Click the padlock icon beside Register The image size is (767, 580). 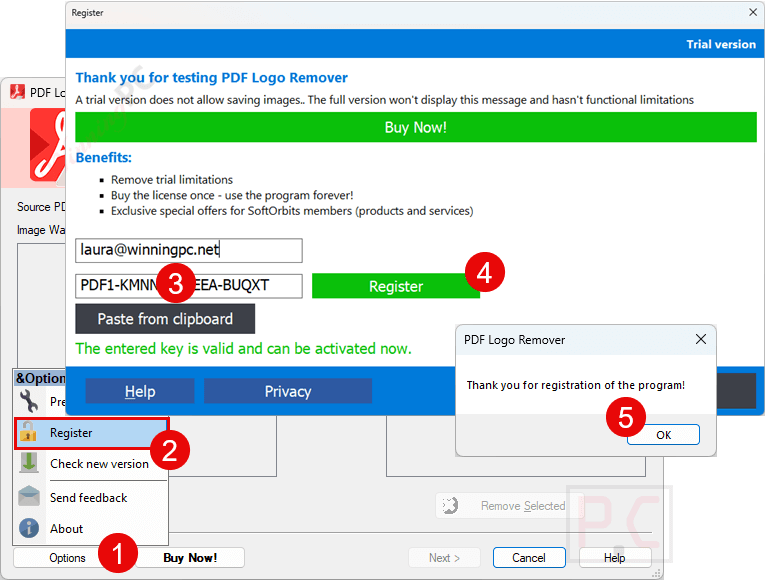tap(28, 432)
